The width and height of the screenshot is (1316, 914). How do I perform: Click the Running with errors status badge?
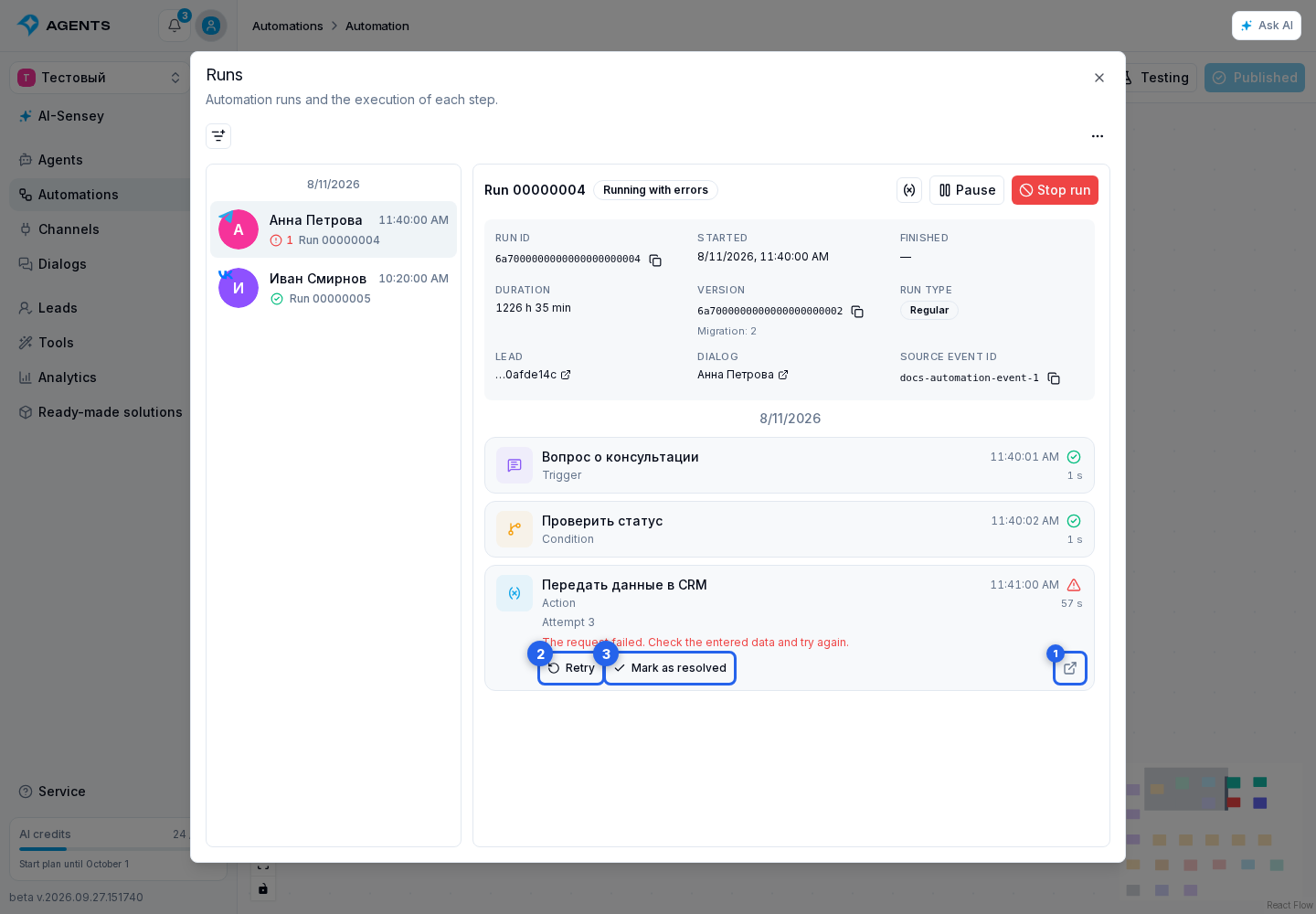[655, 190]
